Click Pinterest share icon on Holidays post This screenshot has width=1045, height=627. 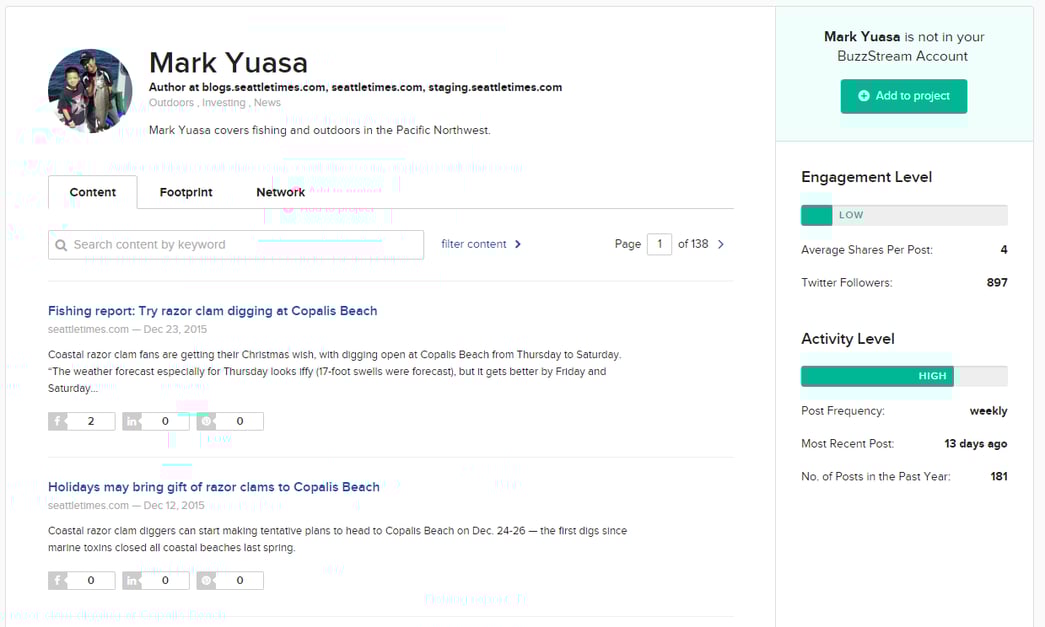point(207,580)
